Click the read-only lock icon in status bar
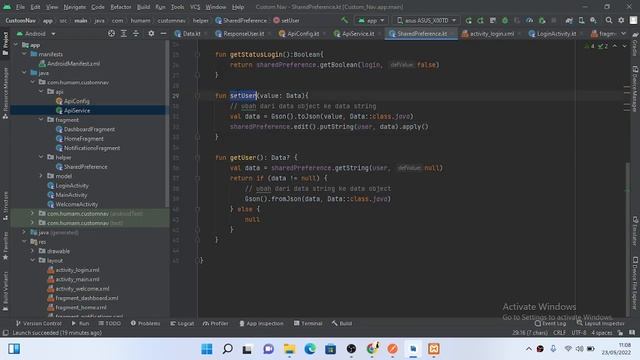The height and width of the screenshot is (360, 640). coord(620,333)
